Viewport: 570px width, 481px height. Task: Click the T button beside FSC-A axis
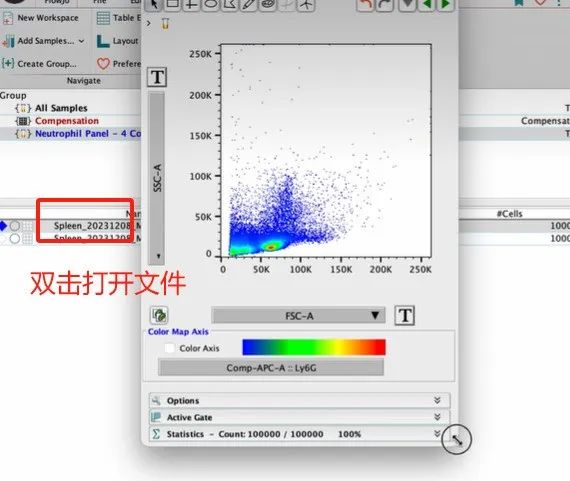coord(405,315)
